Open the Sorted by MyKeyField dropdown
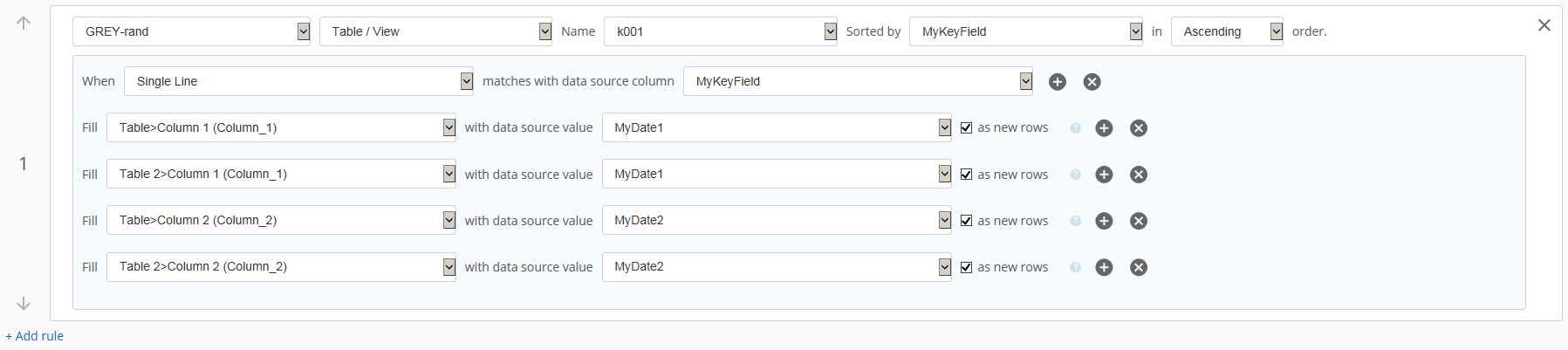Image resolution: width=1568 pixels, height=350 pixels. (1024, 31)
